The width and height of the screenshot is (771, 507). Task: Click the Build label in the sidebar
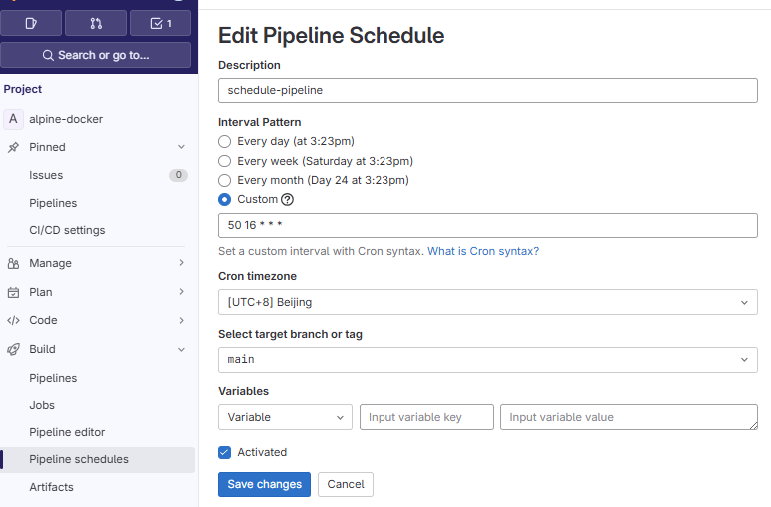tap(42, 349)
